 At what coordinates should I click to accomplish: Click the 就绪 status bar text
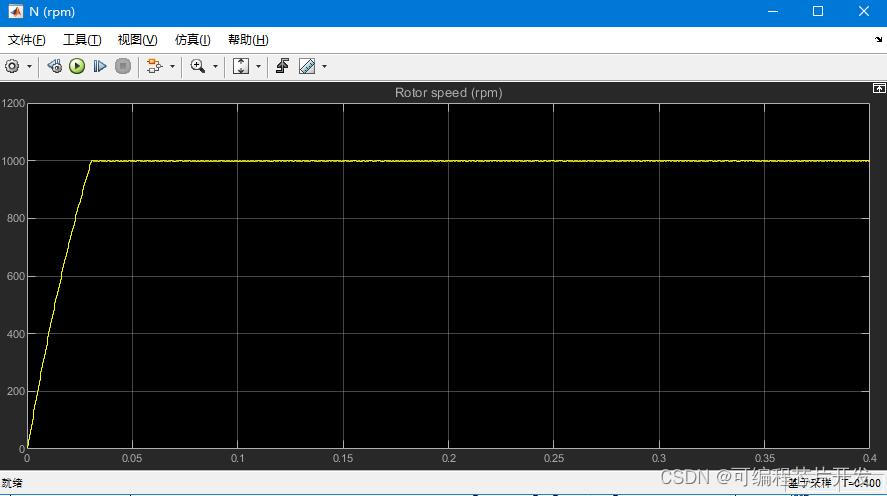pos(12,483)
